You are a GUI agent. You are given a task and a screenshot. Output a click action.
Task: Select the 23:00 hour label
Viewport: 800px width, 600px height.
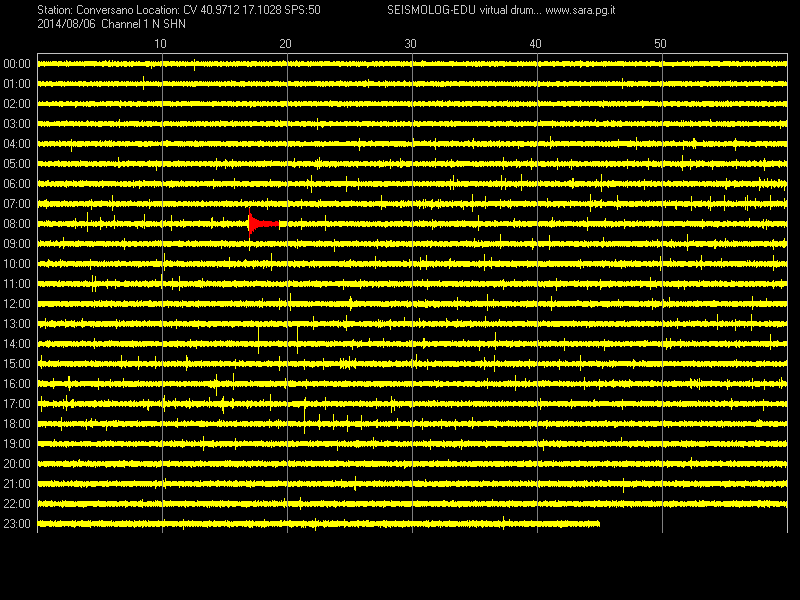point(17,524)
